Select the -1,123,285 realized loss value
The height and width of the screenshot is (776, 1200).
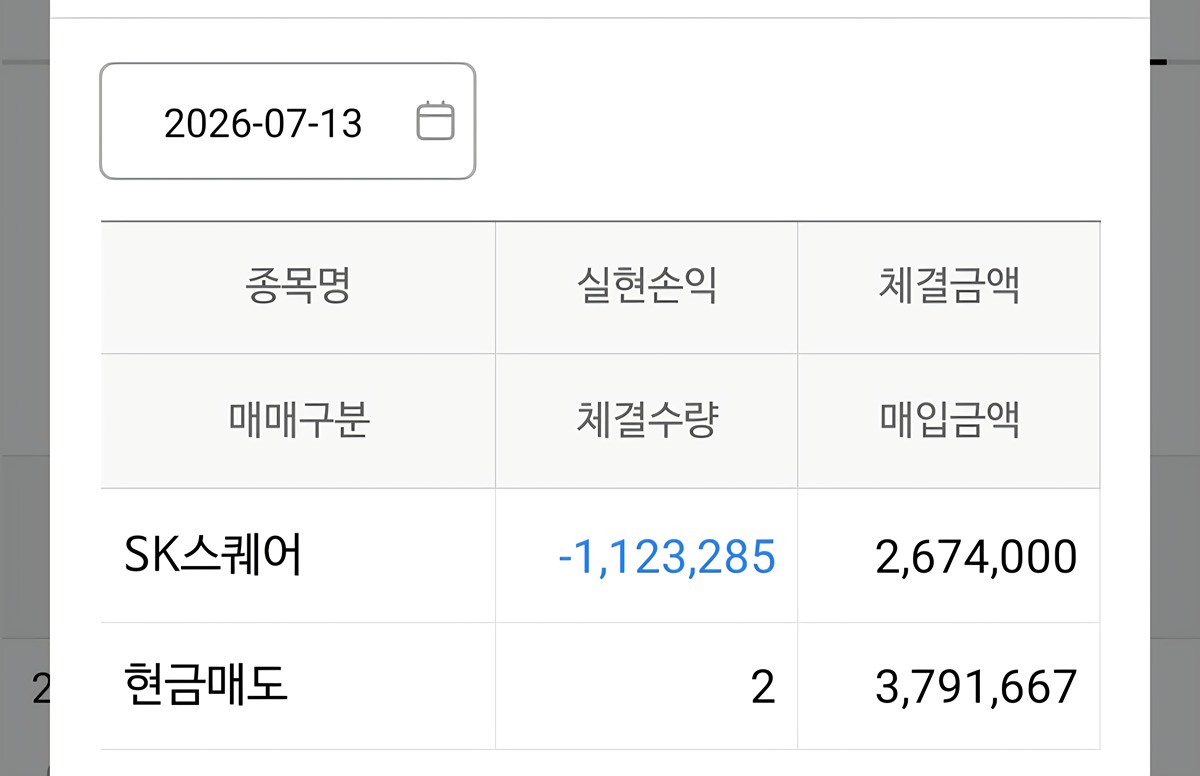666,557
